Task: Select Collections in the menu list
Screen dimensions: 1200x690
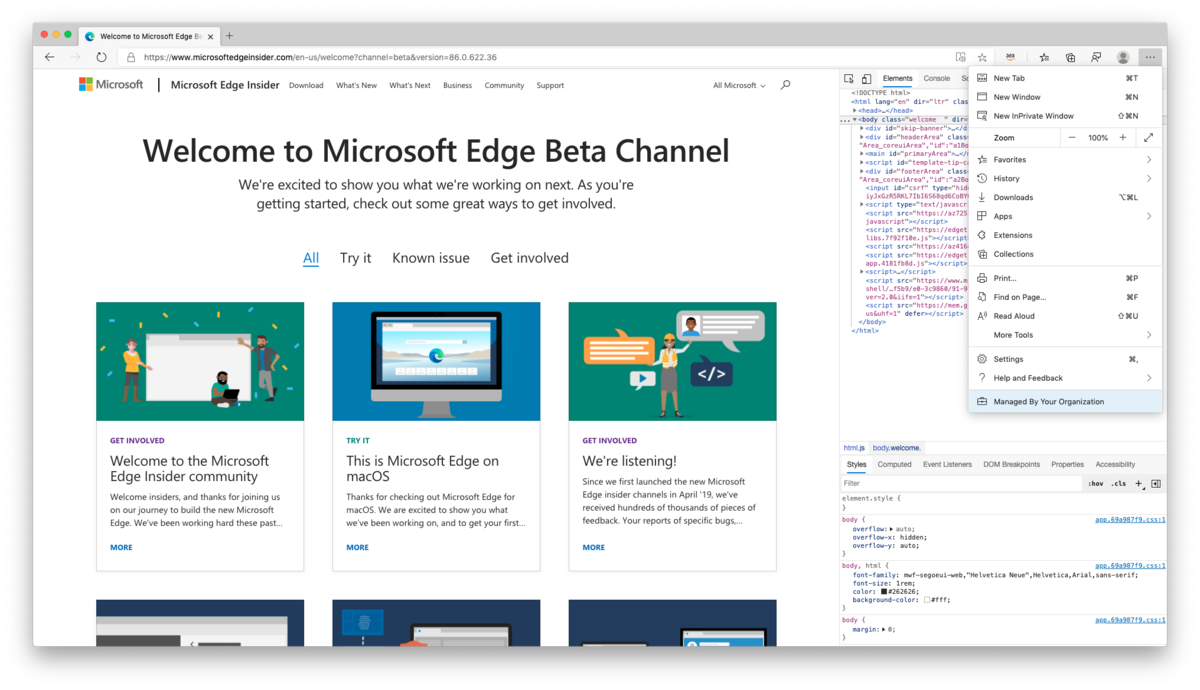Action: click(x=1065, y=254)
